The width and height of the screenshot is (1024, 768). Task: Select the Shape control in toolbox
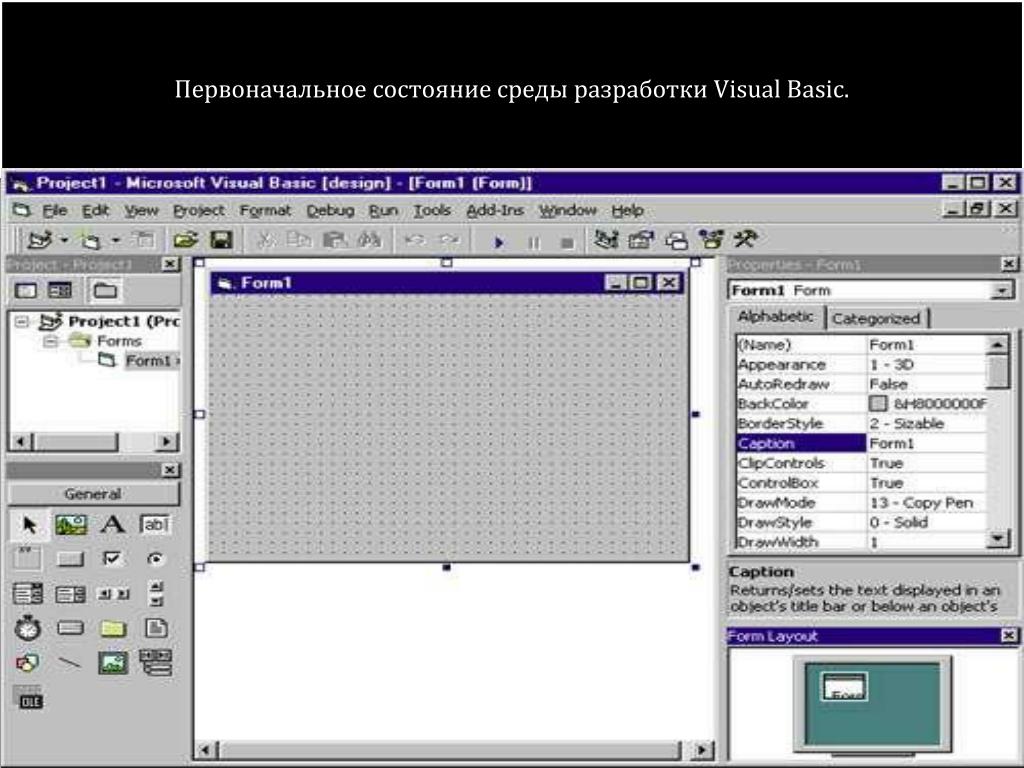click(27, 664)
